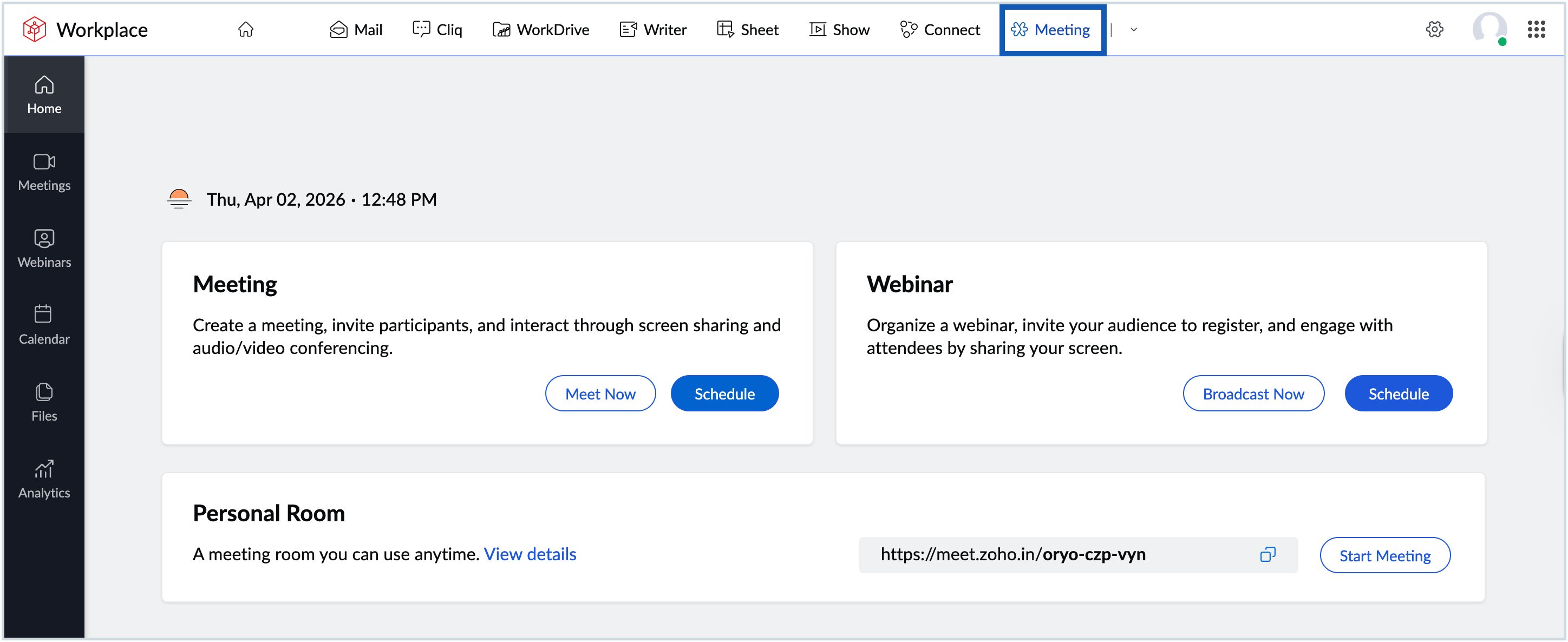This screenshot has width=1568, height=642.
Task: Open the settings gear
Action: pos(1435,29)
